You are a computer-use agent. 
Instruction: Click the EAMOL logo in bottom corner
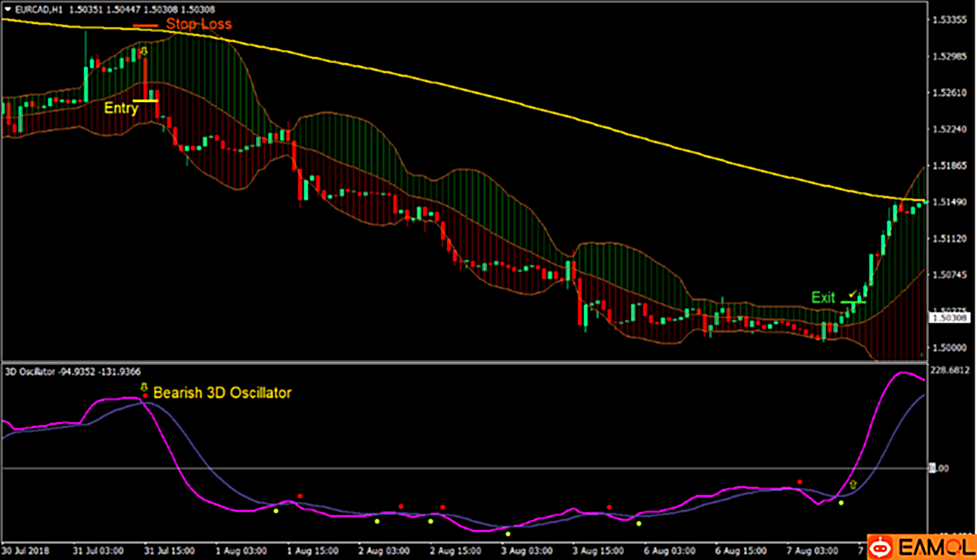click(x=921, y=546)
